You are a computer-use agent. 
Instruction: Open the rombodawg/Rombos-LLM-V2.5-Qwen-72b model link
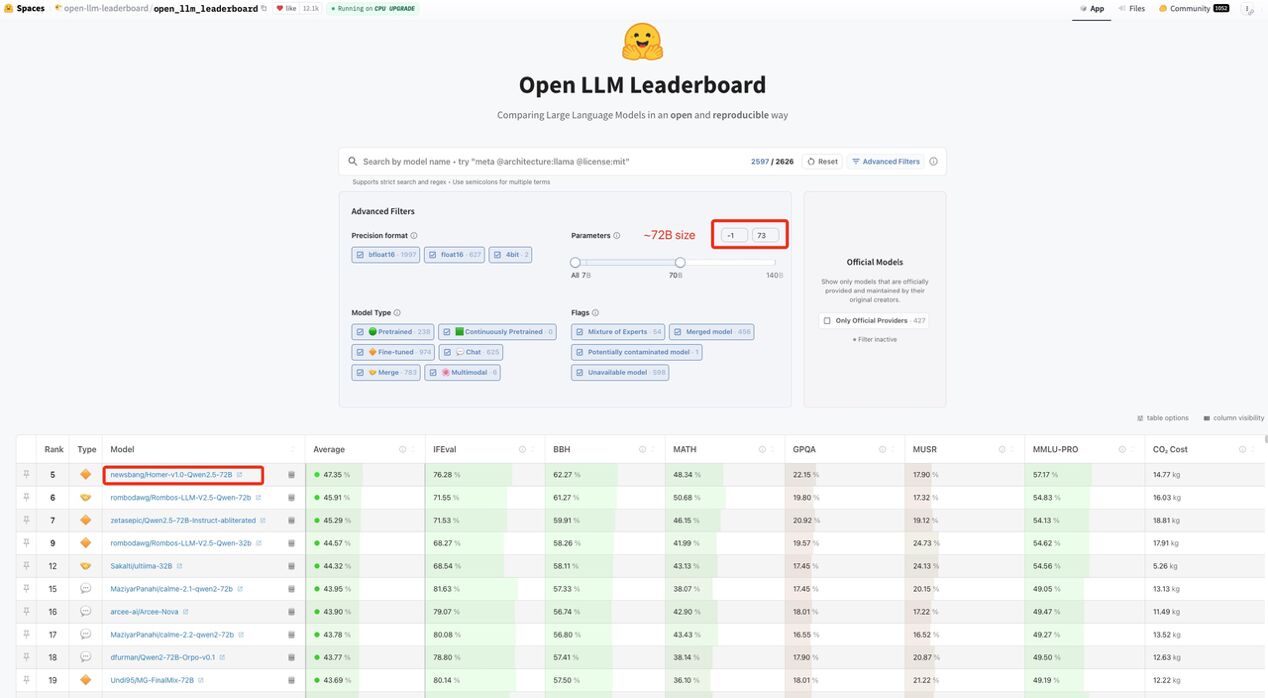click(180, 497)
